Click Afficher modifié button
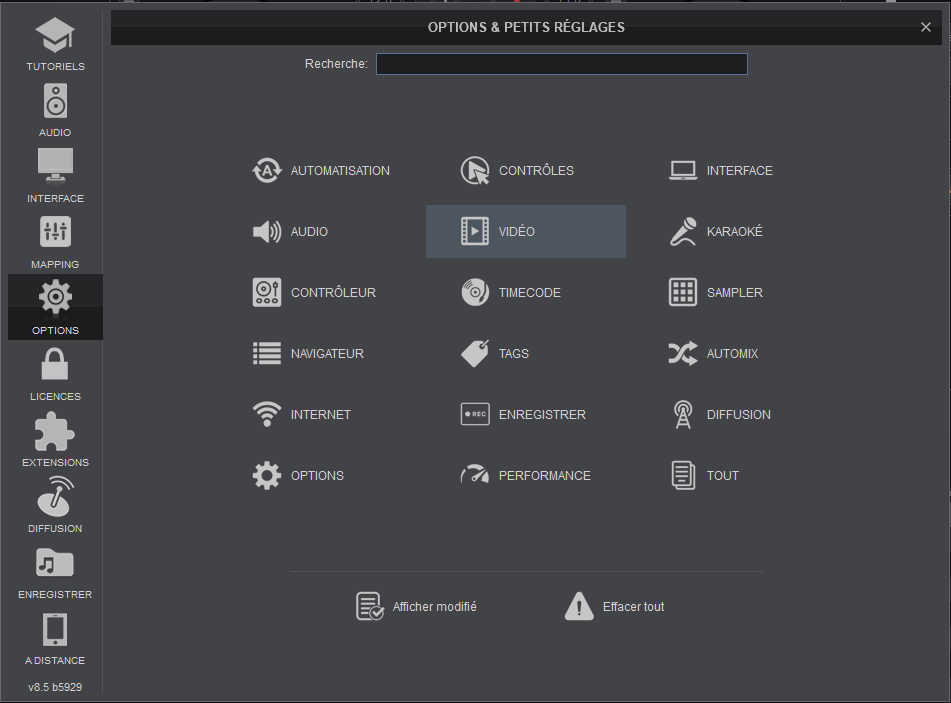The width and height of the screenshot is (951, 703). point(417,607)
